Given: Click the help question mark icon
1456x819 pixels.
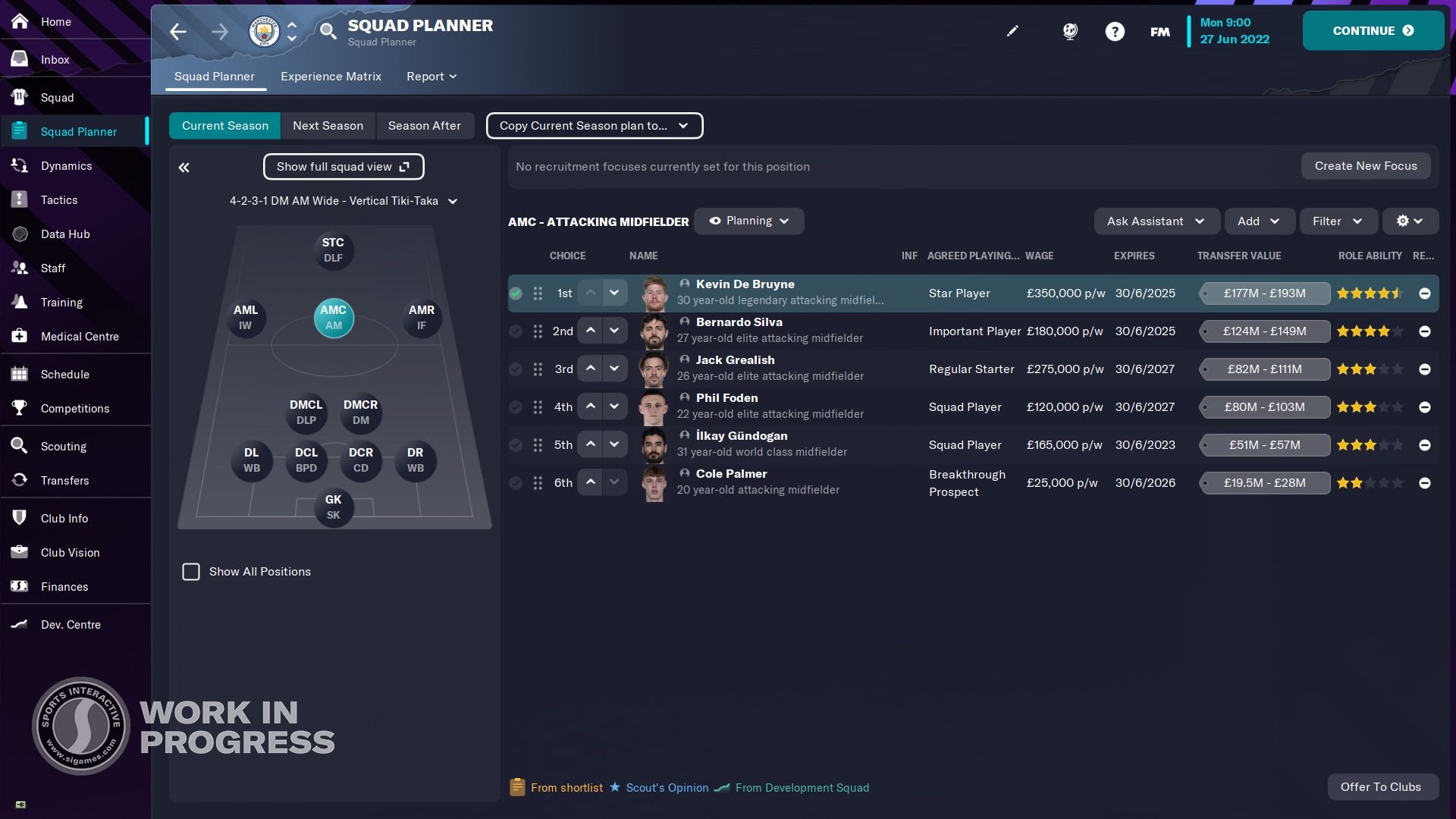Looking at the screenshot, I should [1114, 30].
